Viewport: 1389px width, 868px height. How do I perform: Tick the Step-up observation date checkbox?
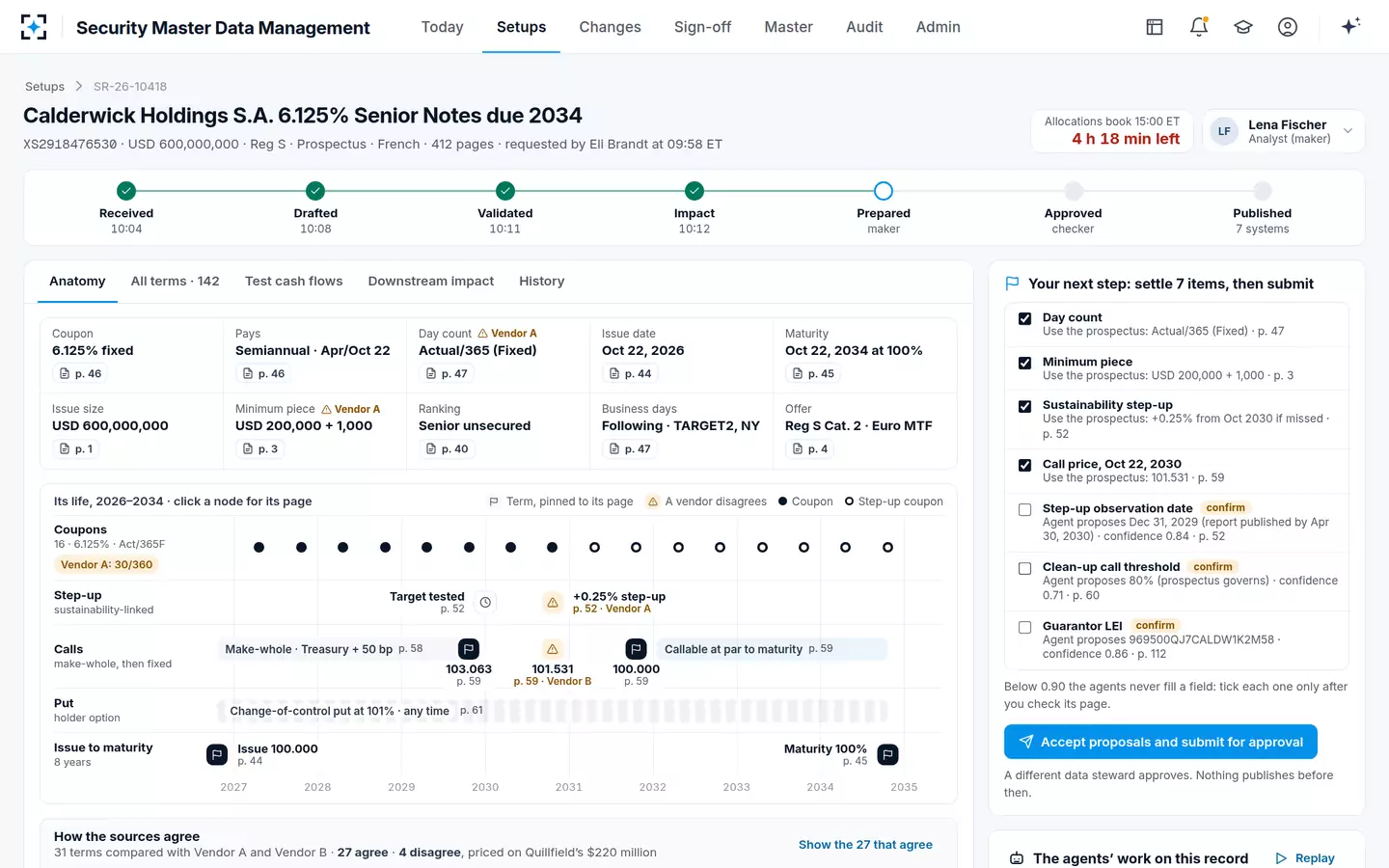click(1025, 509)
